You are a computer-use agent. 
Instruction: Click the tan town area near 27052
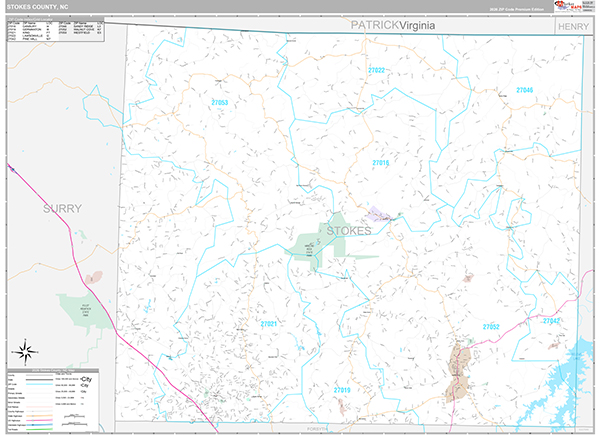(458, 373)
